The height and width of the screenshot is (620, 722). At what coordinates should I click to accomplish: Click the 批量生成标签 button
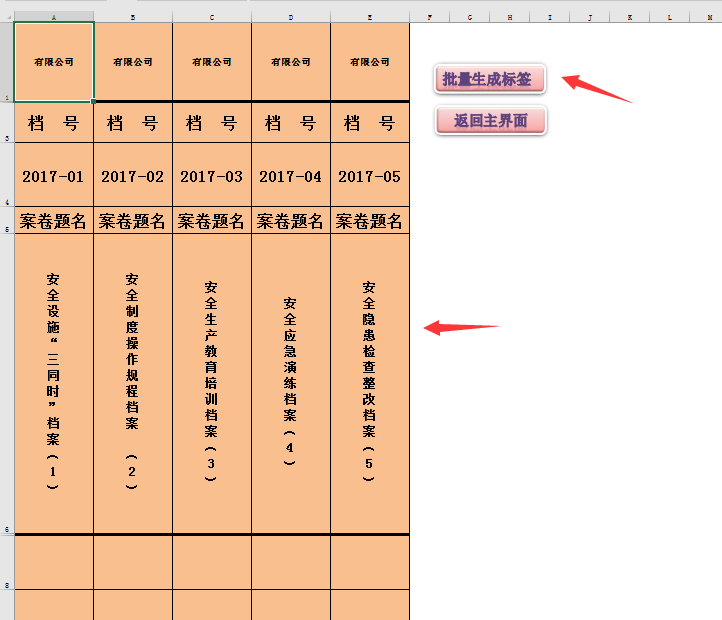pyautogui.click(x=490, y=79)
